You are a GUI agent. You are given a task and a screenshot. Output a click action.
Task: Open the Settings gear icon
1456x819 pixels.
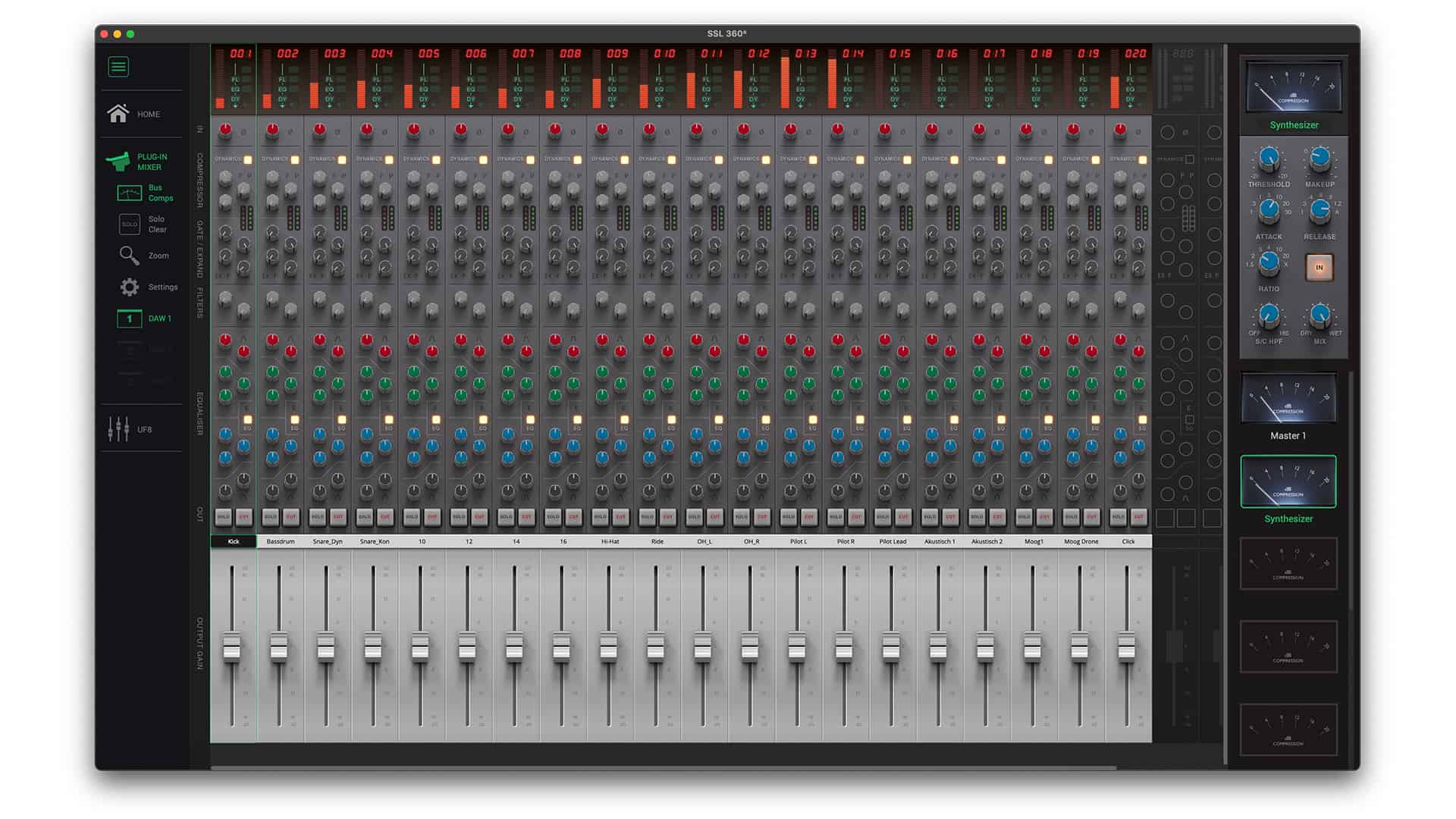(130, 287)
